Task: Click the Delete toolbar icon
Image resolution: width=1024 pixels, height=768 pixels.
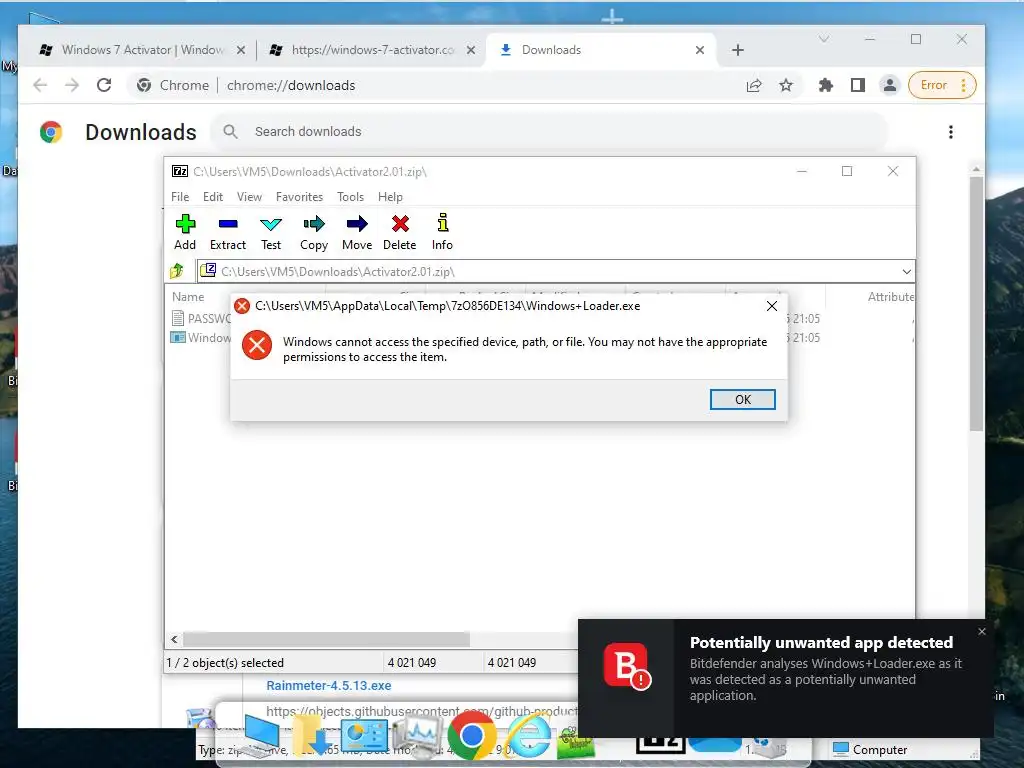Action: (x=400, y=232)
